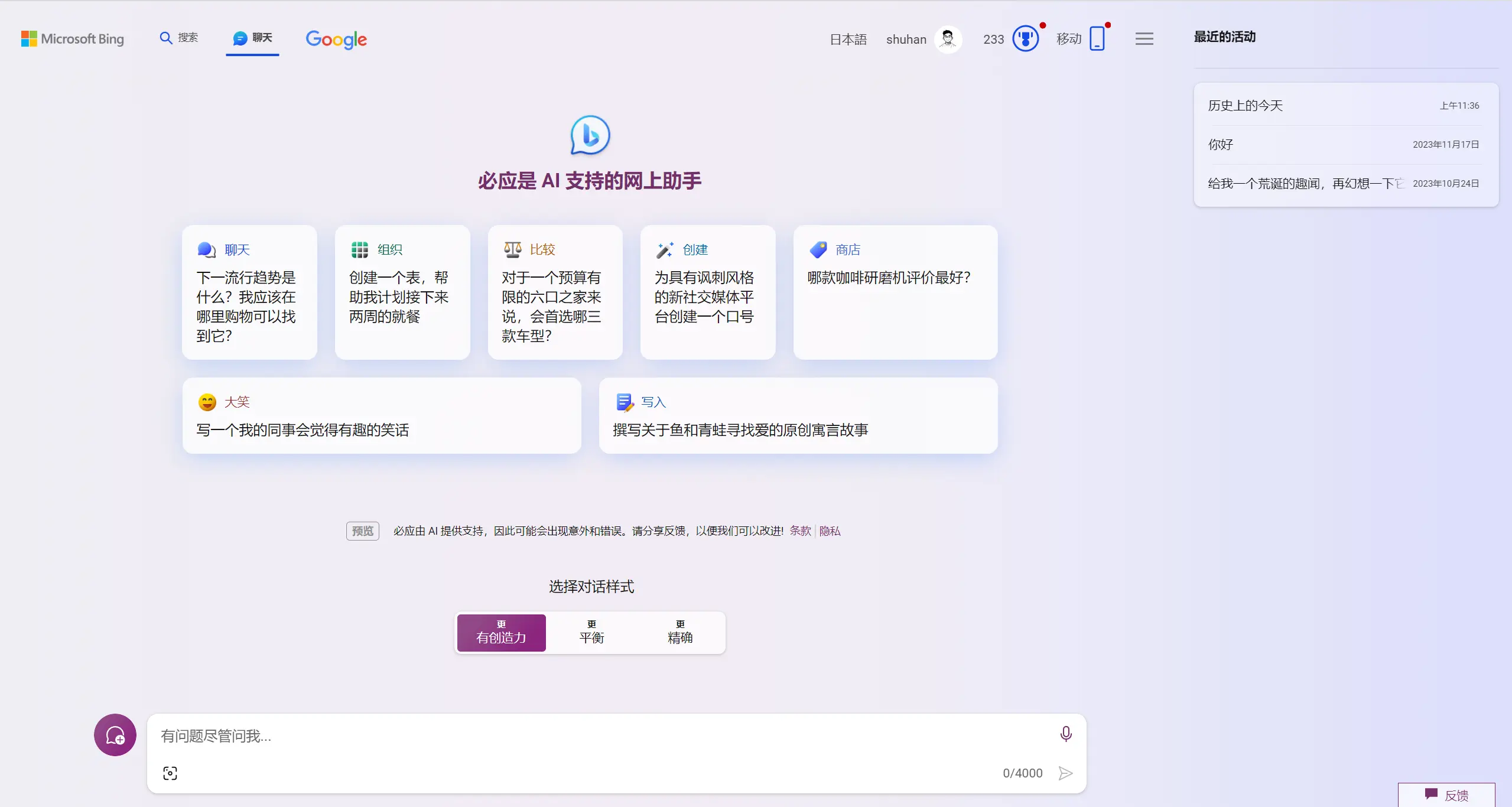Screen dimensions: 1512x807
Task: Open the 移动 mobile phone icon
Action: (1097, 39)
